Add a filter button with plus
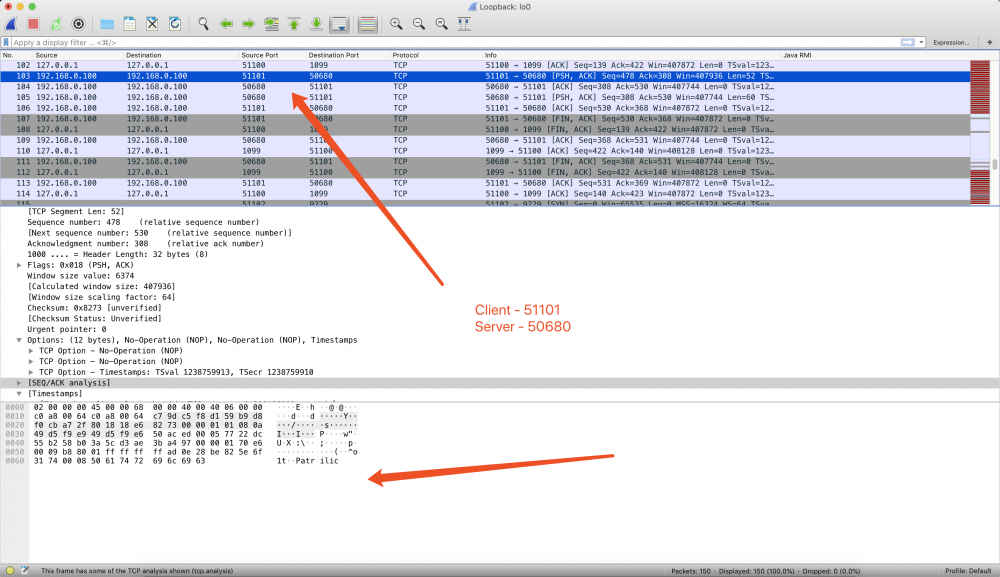 tap(990, 43)
